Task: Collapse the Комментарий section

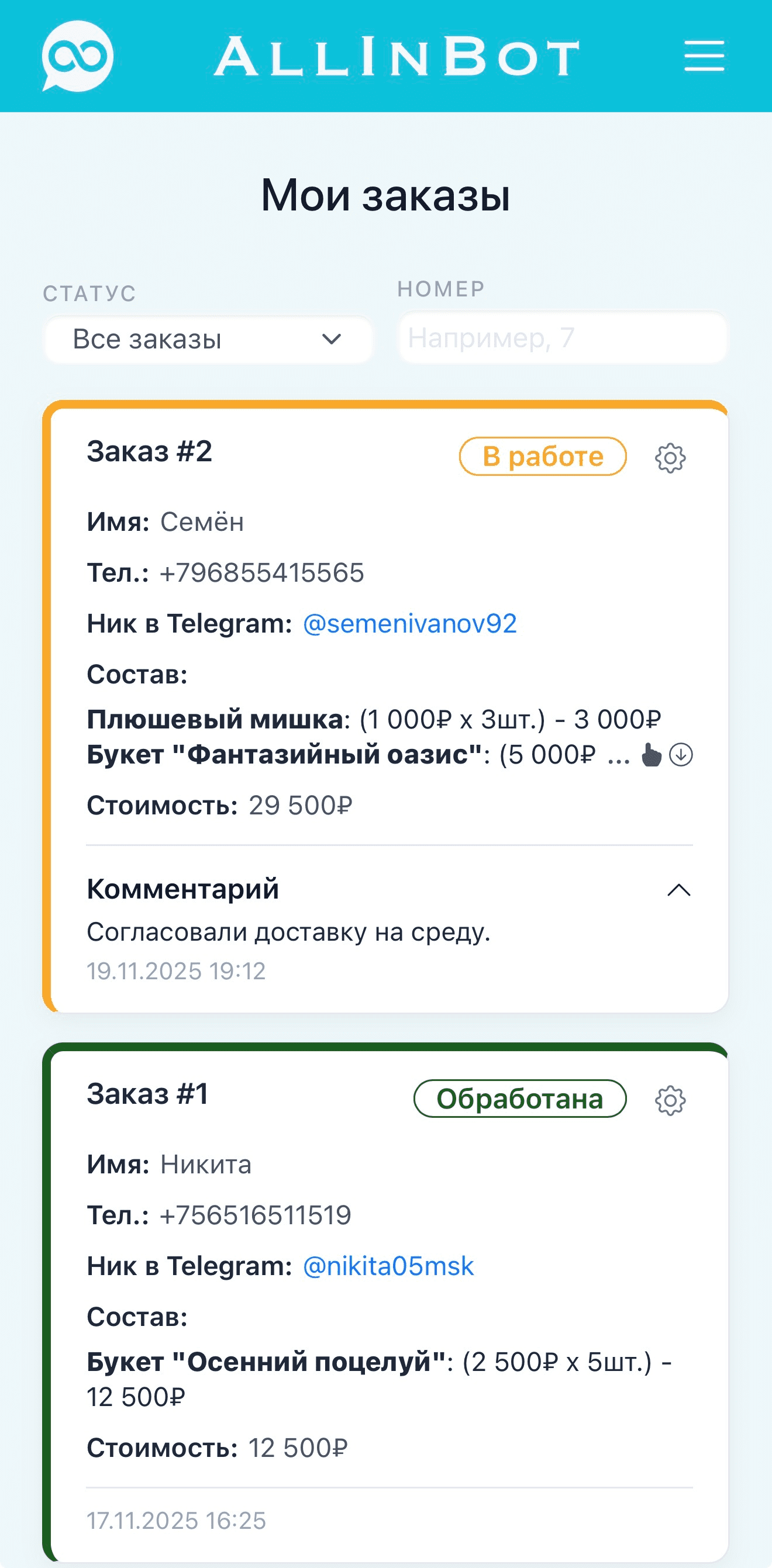Action: point(678,890)
